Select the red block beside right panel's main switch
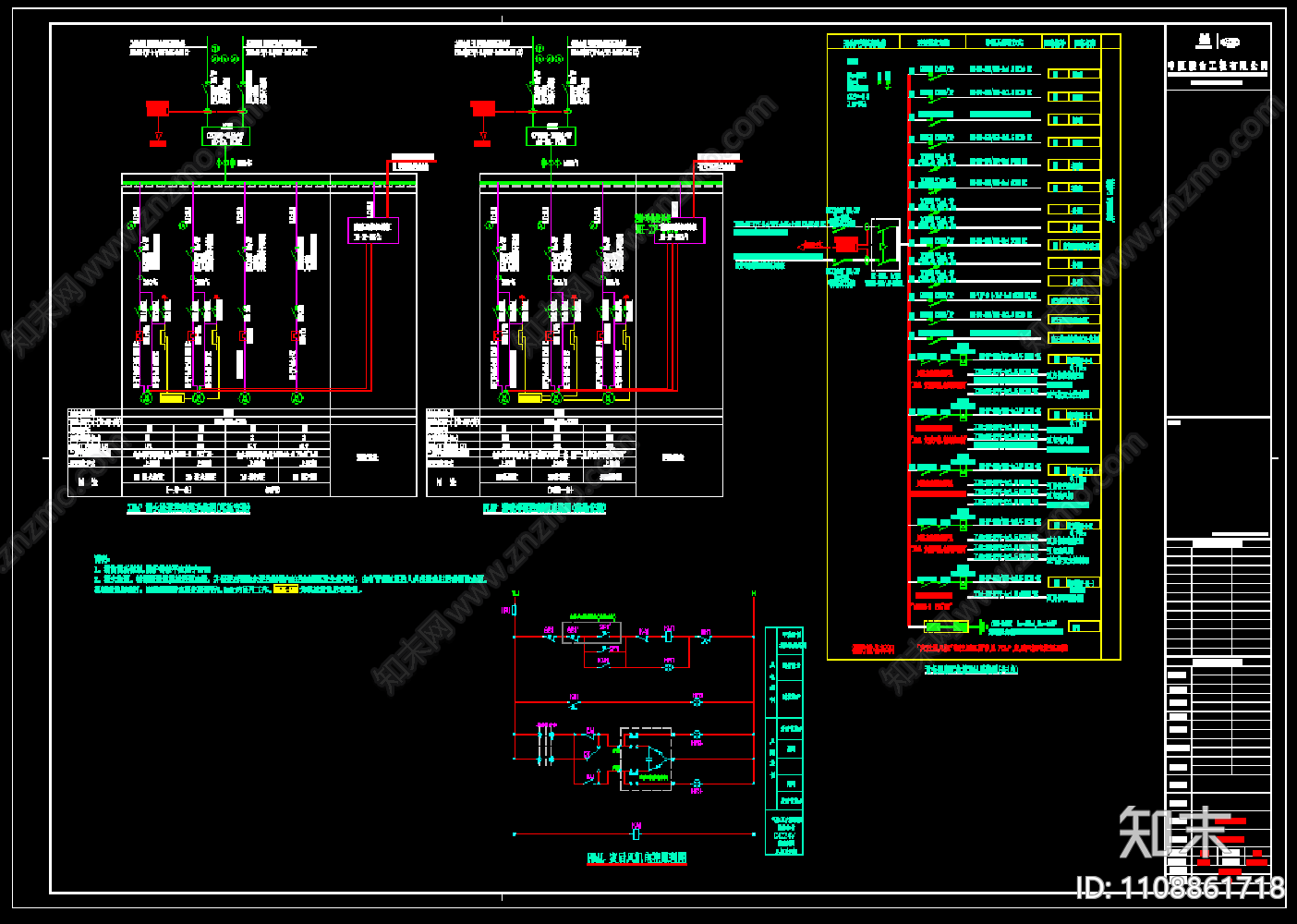 (846, 245)
